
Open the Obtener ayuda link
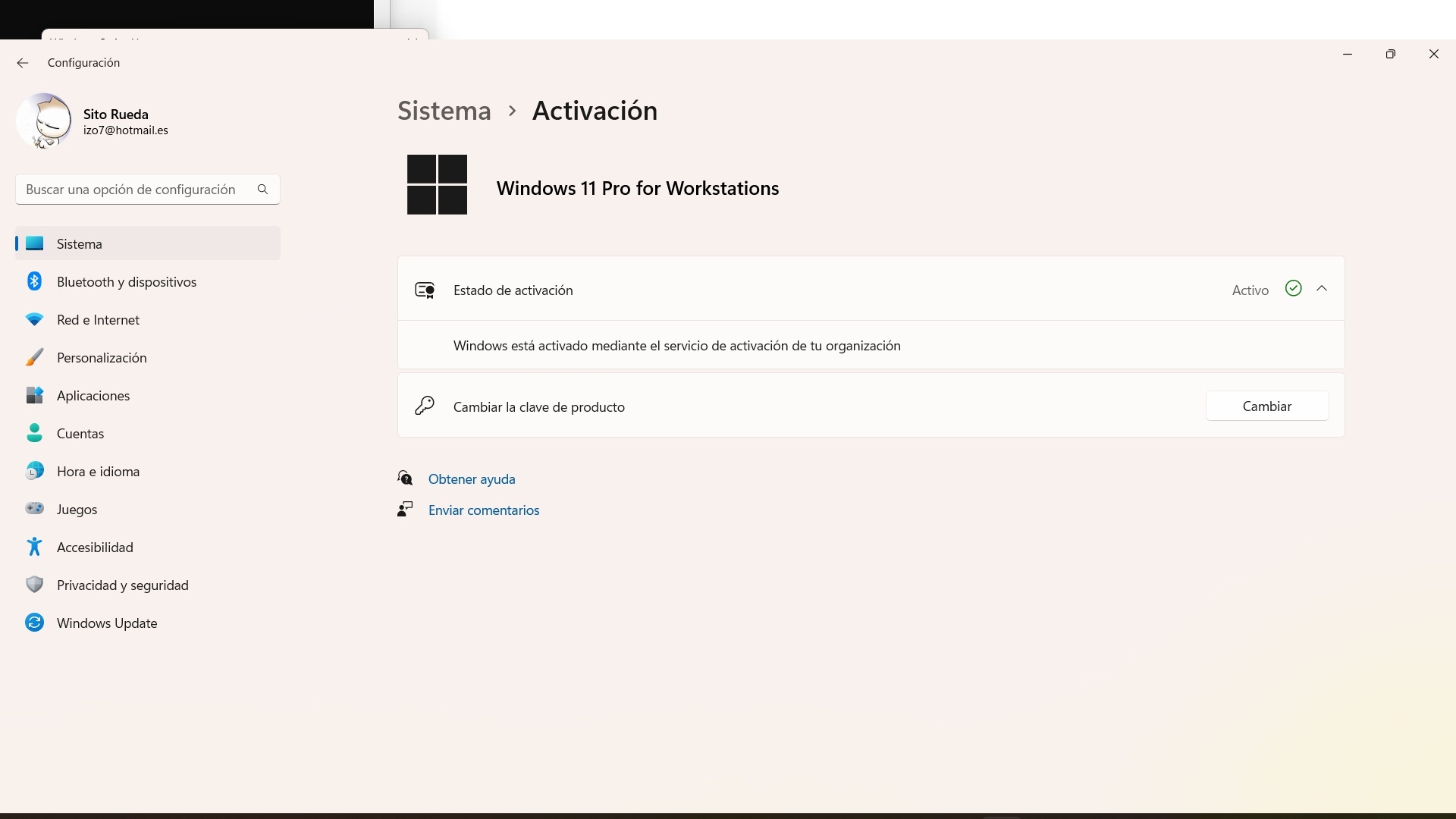[472, 479]
